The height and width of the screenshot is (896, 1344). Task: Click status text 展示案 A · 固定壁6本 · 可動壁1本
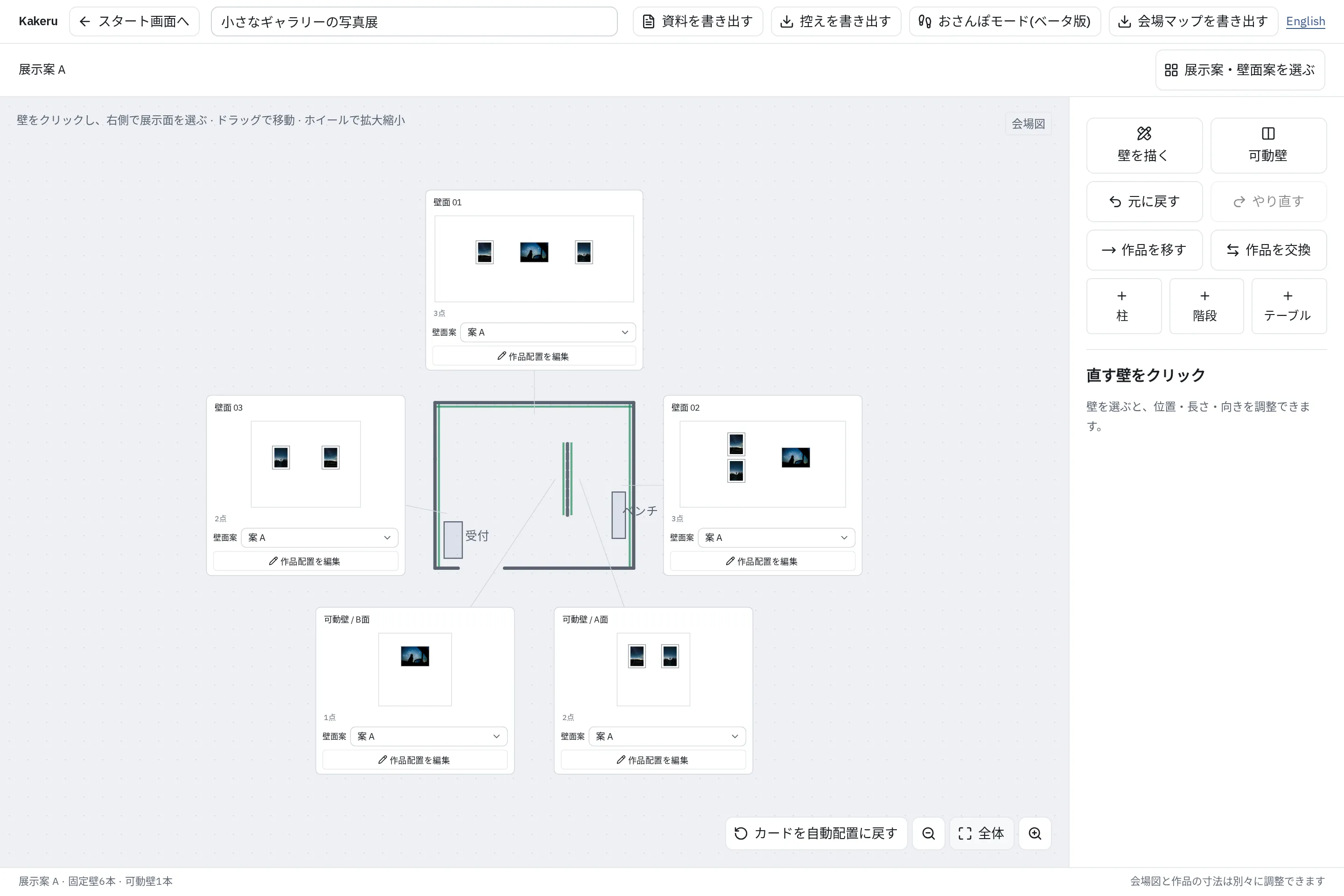coord(95,881)
